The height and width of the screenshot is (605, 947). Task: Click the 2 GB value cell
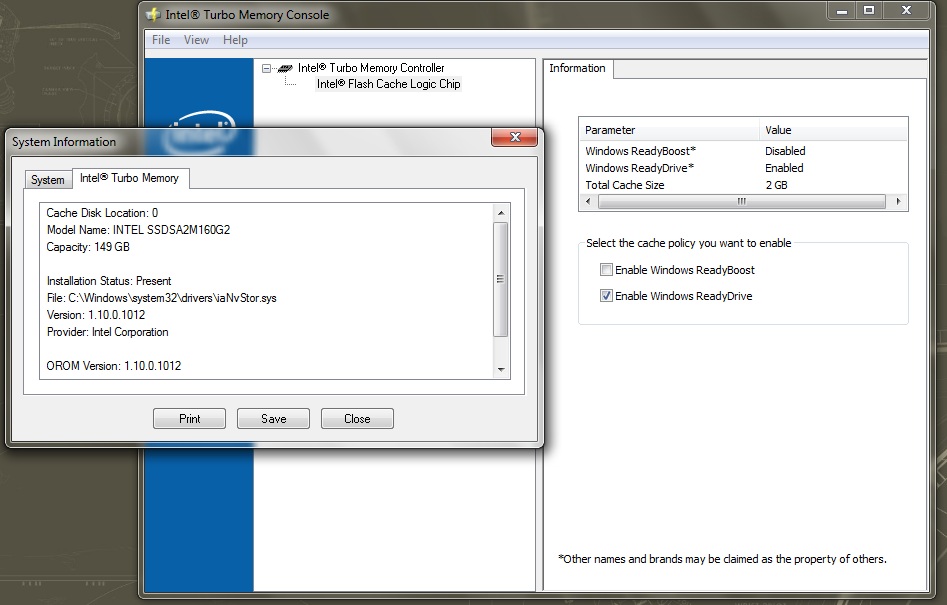[x=777, y=185]
